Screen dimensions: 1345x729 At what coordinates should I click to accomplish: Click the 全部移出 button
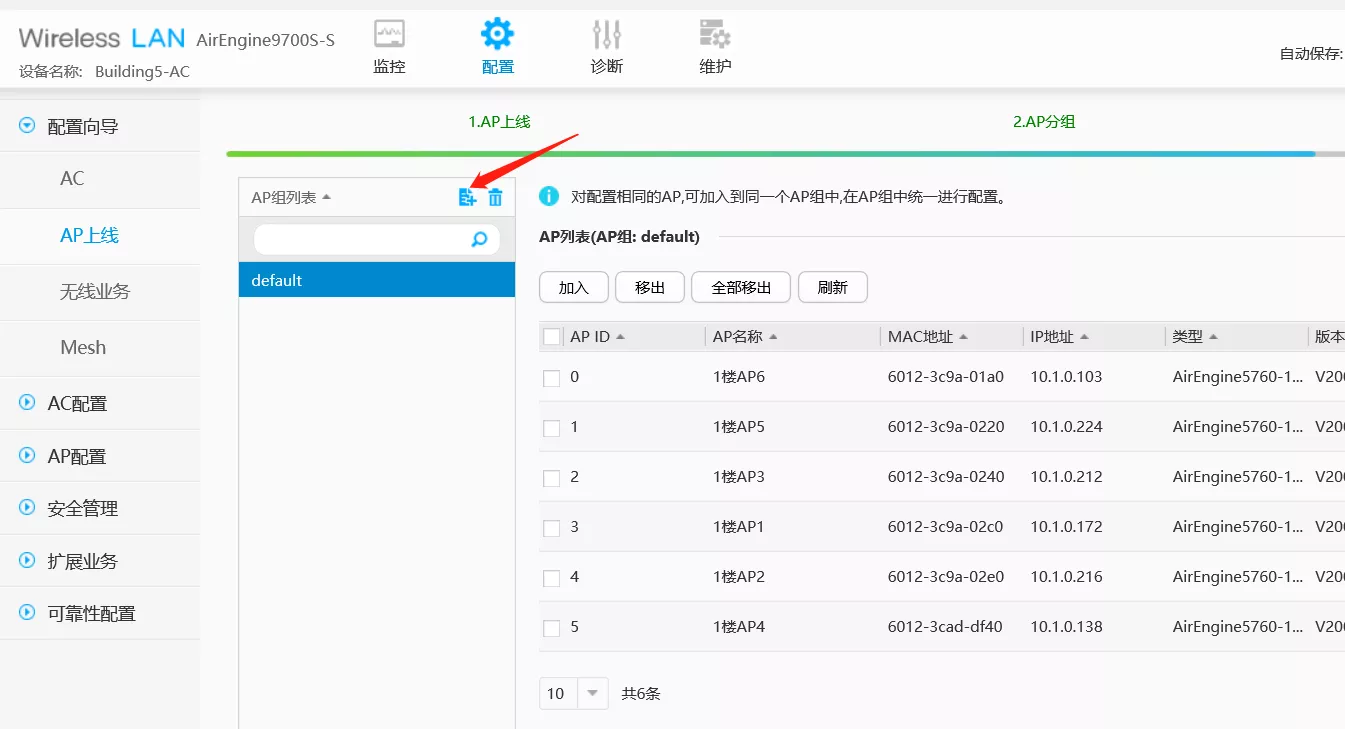(x=741, y=287)
